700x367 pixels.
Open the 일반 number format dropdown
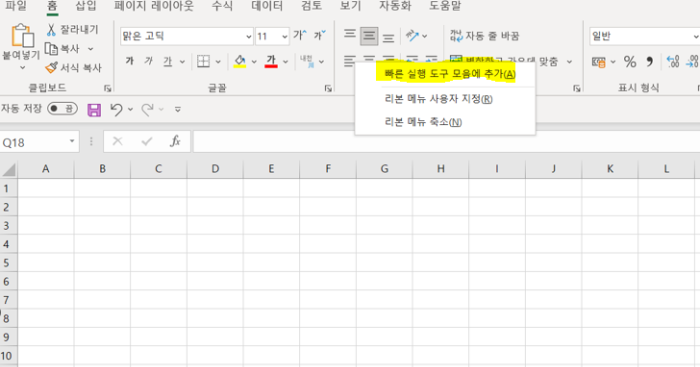pyautogui.click(x=696, y=37)
